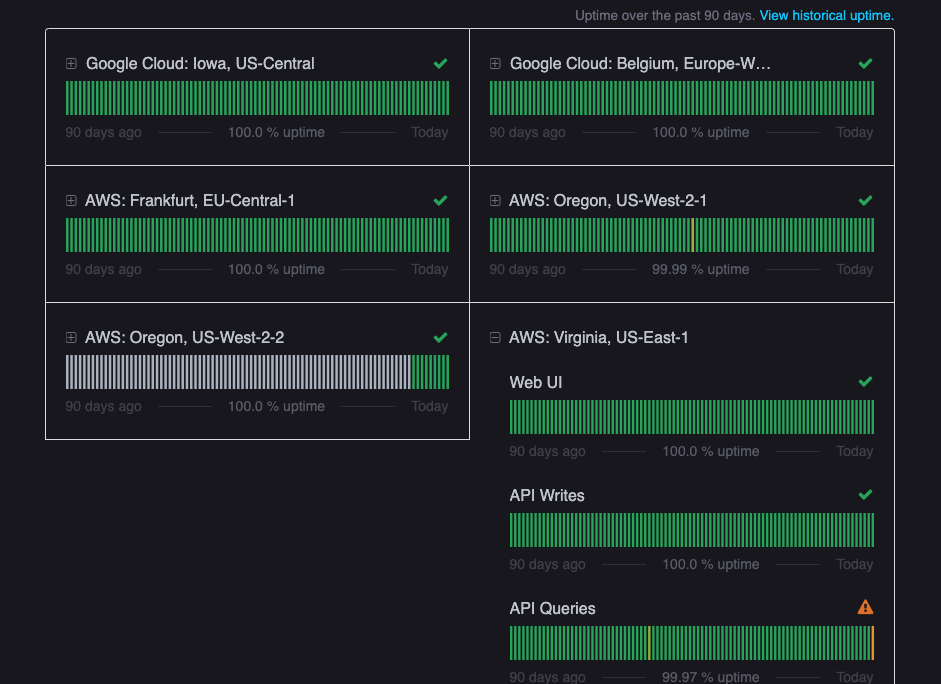Screen dimensions: 941x684
Task: Select the AWS: Frankfurt, EU-Central-1 title
Action: 190,200
